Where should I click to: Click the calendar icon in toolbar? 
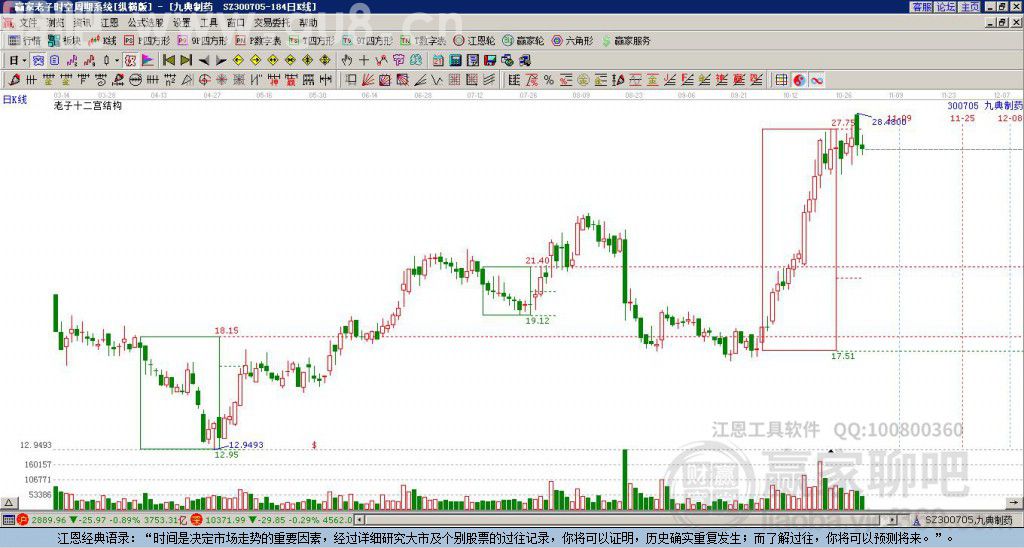(438, 61)
